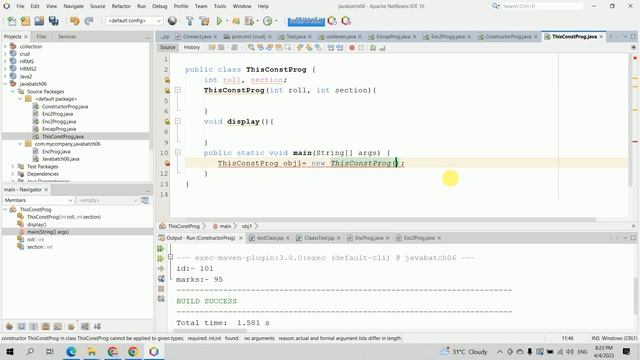Click the Search (Ctrl+I) field
This screenshot has width=640, height=360.
[542, 6]
